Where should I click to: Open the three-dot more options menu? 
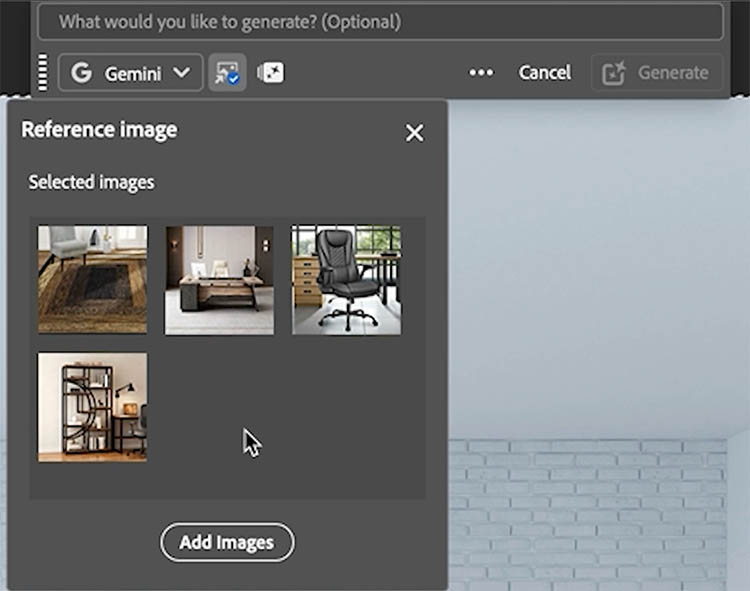pos(481,73)
